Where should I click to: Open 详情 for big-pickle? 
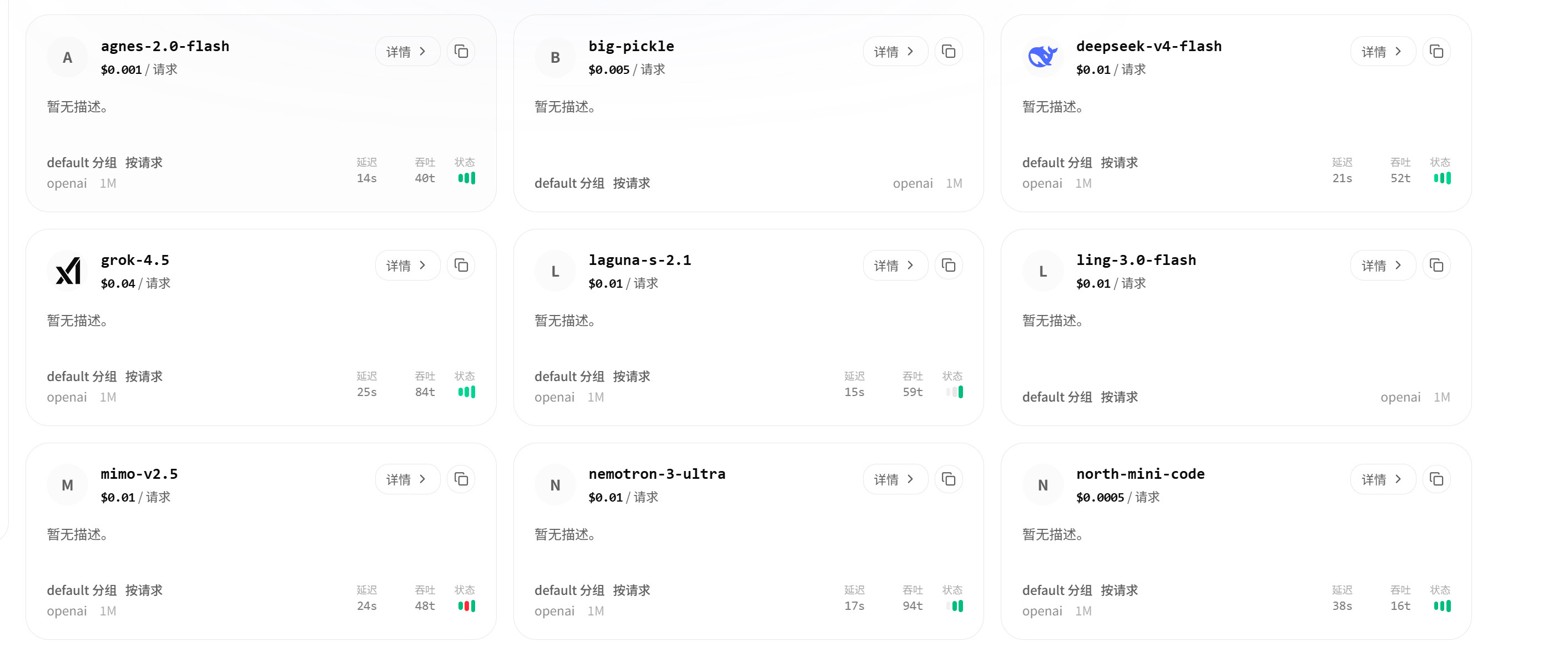(895, 52)
